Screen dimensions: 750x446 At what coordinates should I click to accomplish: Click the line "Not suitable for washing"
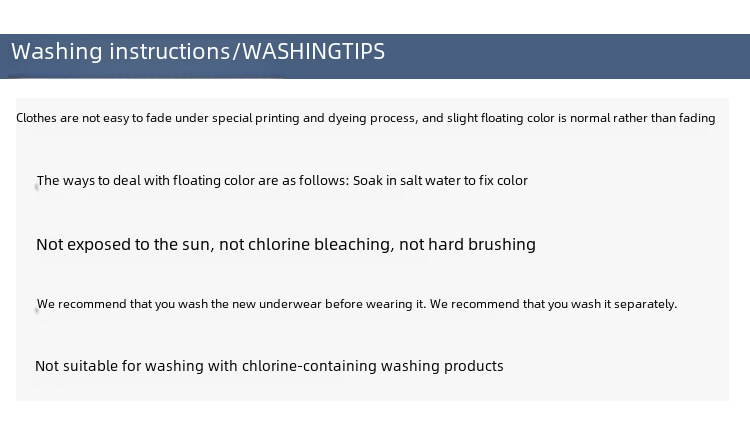click(269, 366)
